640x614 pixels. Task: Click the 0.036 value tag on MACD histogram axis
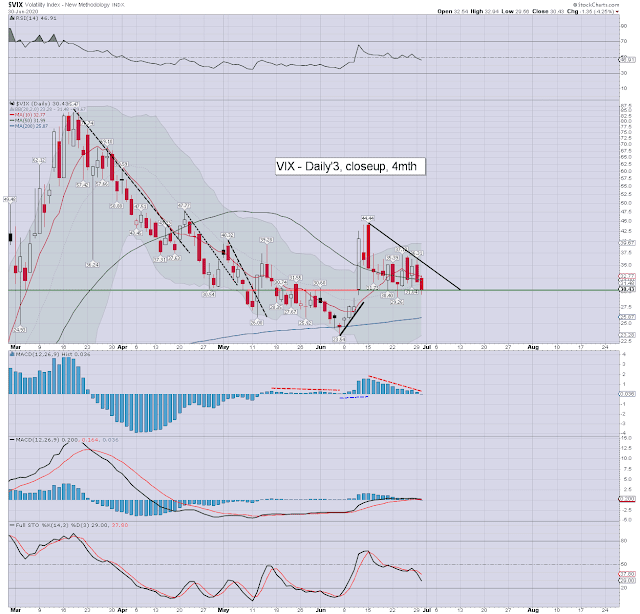coord(627,394)
